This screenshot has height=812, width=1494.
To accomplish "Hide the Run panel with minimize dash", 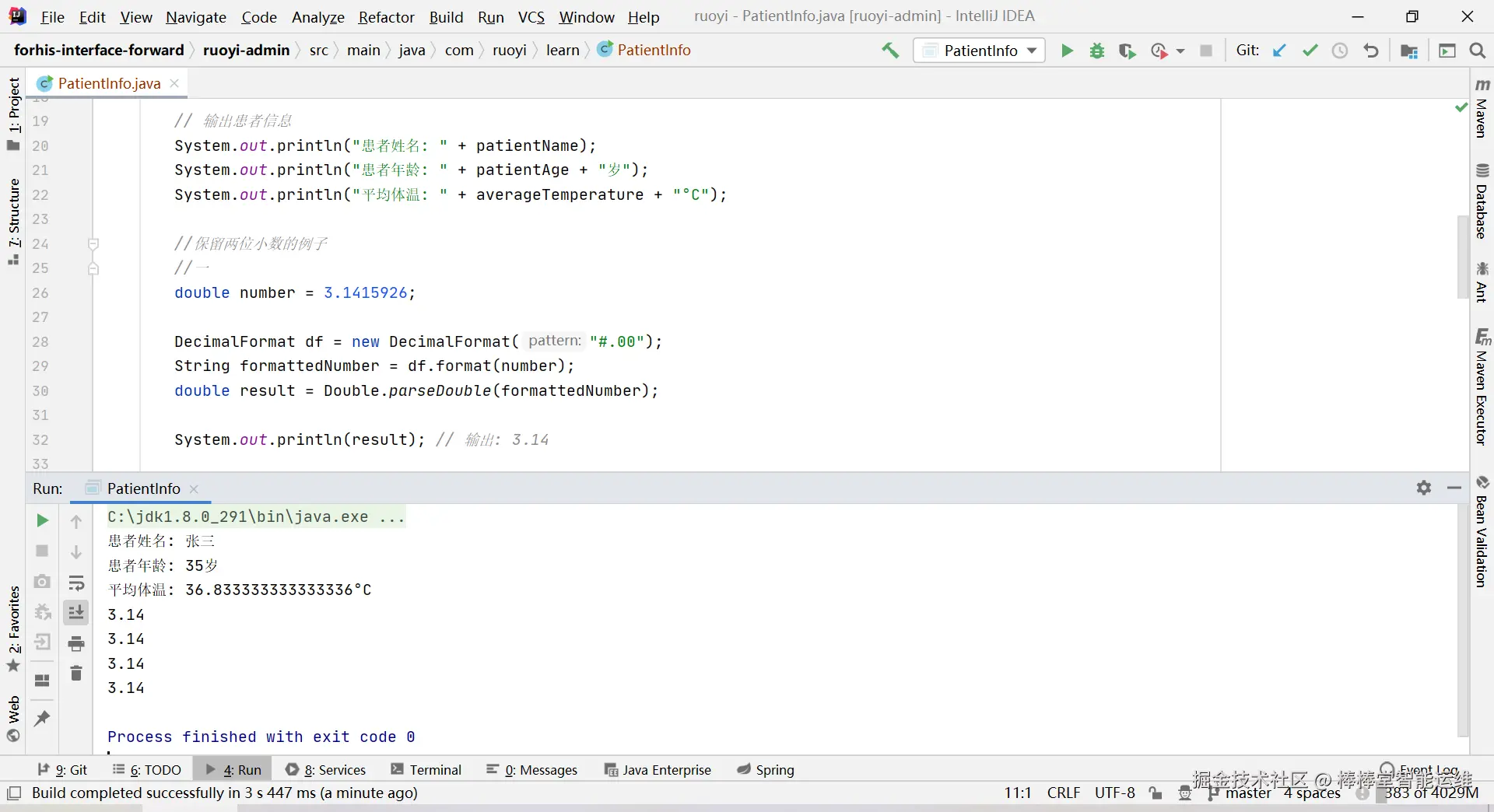I will pos(1454,488).
